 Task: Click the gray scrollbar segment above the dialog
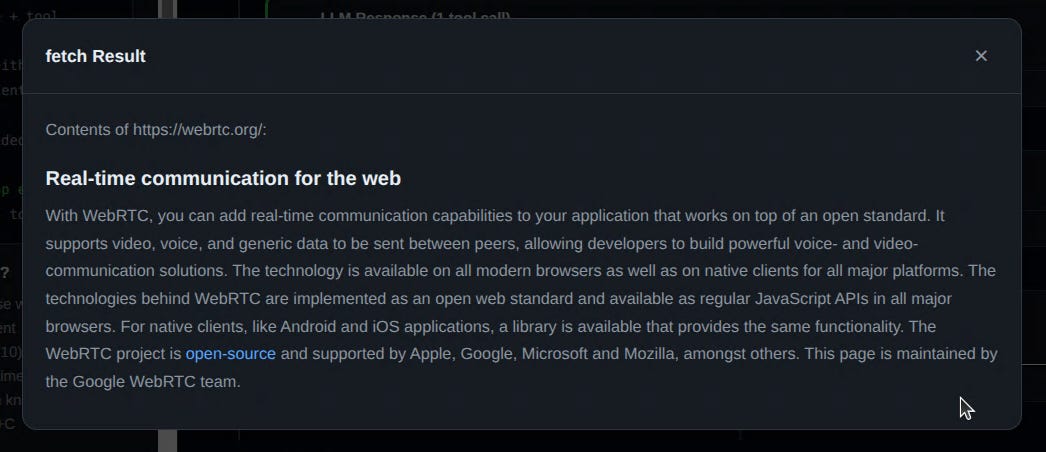click(x=168, y=9)
